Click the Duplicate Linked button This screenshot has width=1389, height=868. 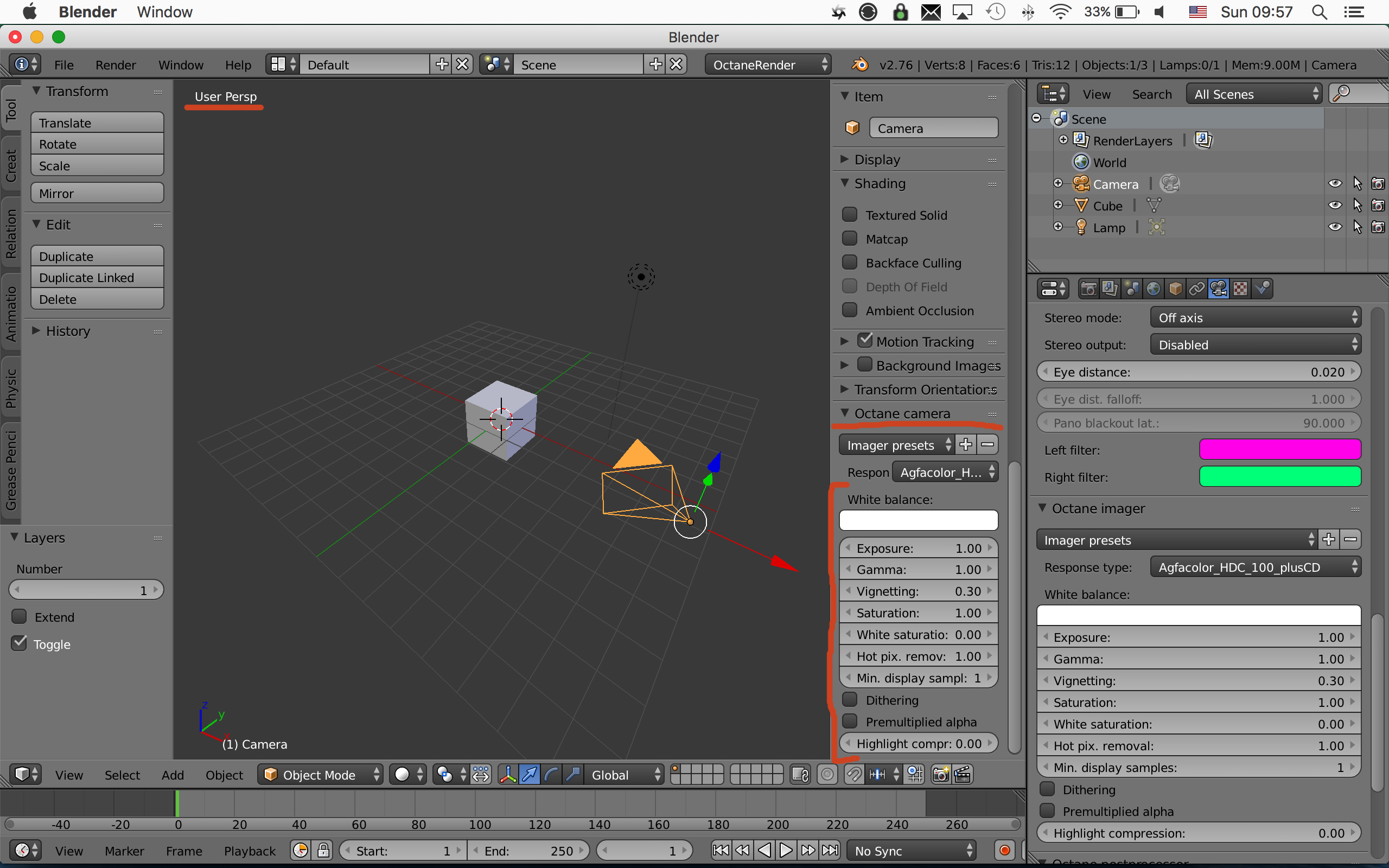(x=97, y=278)
